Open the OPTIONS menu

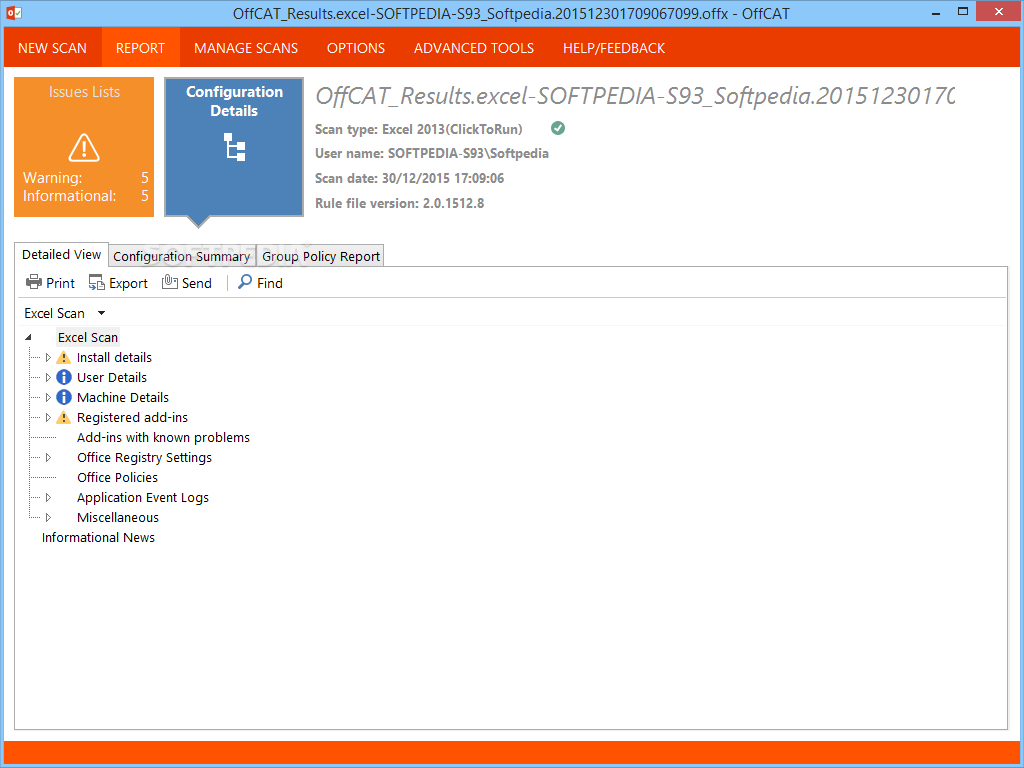356,48
